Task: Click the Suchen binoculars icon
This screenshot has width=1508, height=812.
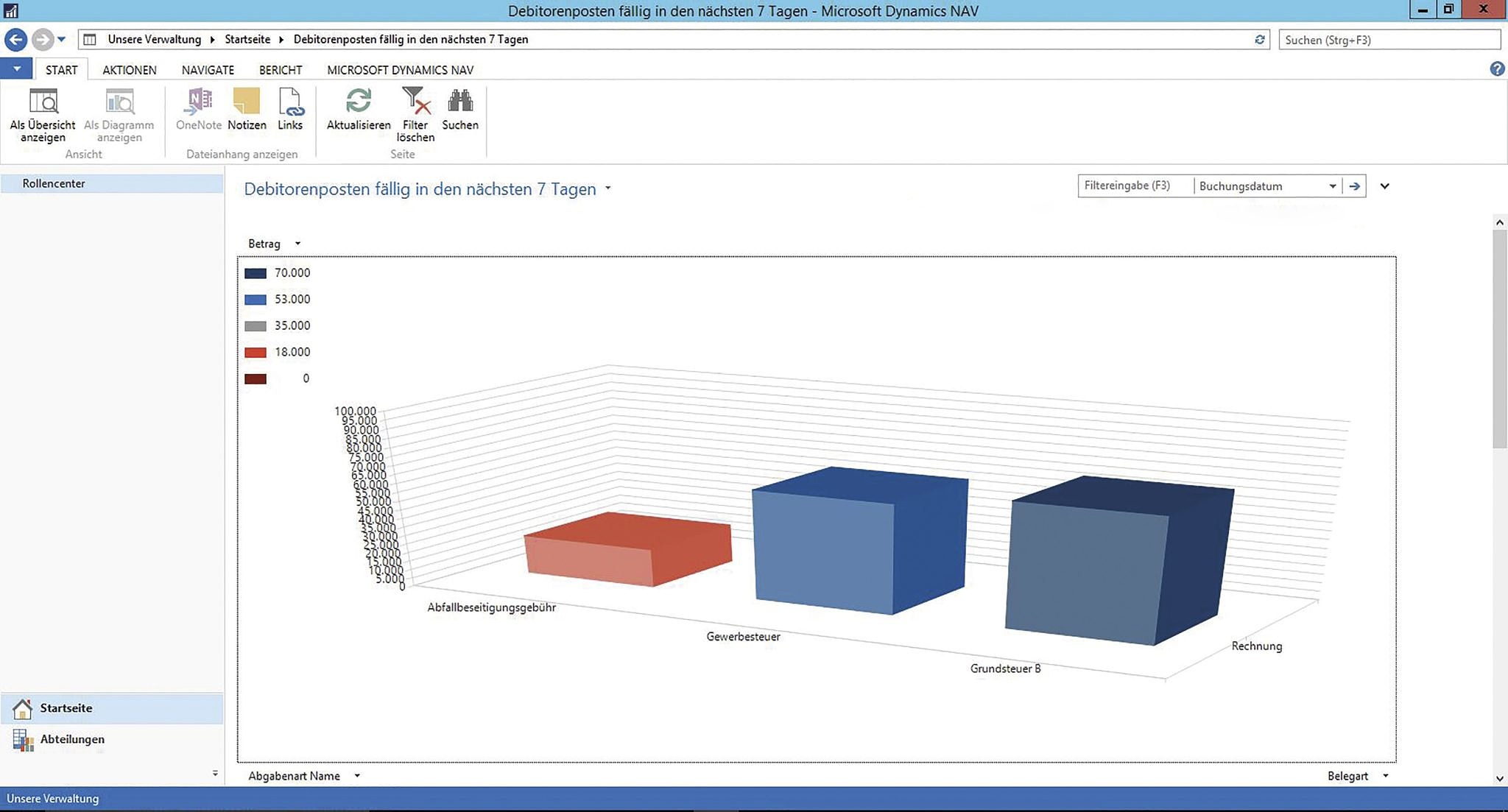Action: (460, 102)
